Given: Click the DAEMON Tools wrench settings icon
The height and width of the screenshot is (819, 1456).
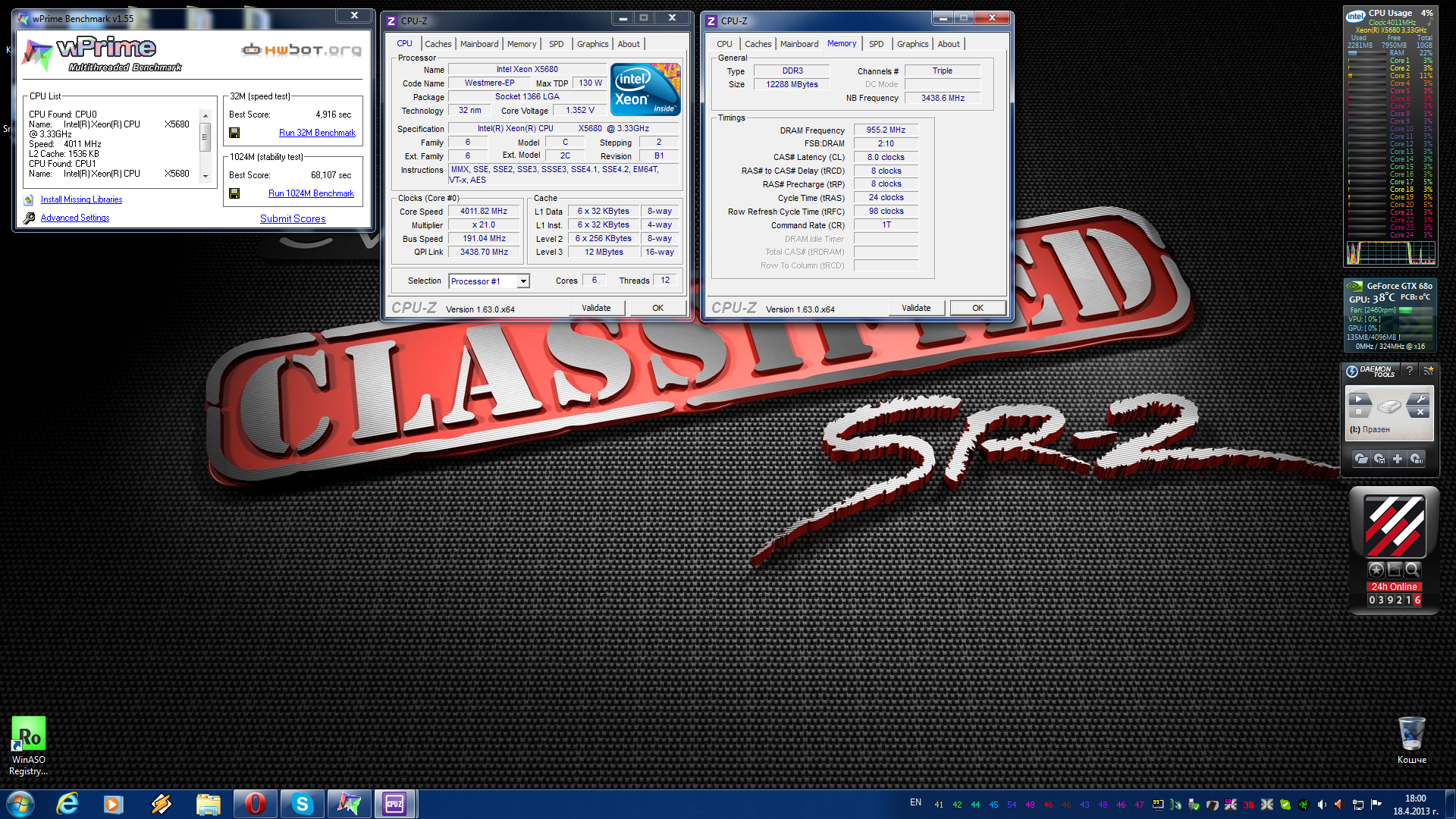Looking at the screenshot, I should point(1420,399).
